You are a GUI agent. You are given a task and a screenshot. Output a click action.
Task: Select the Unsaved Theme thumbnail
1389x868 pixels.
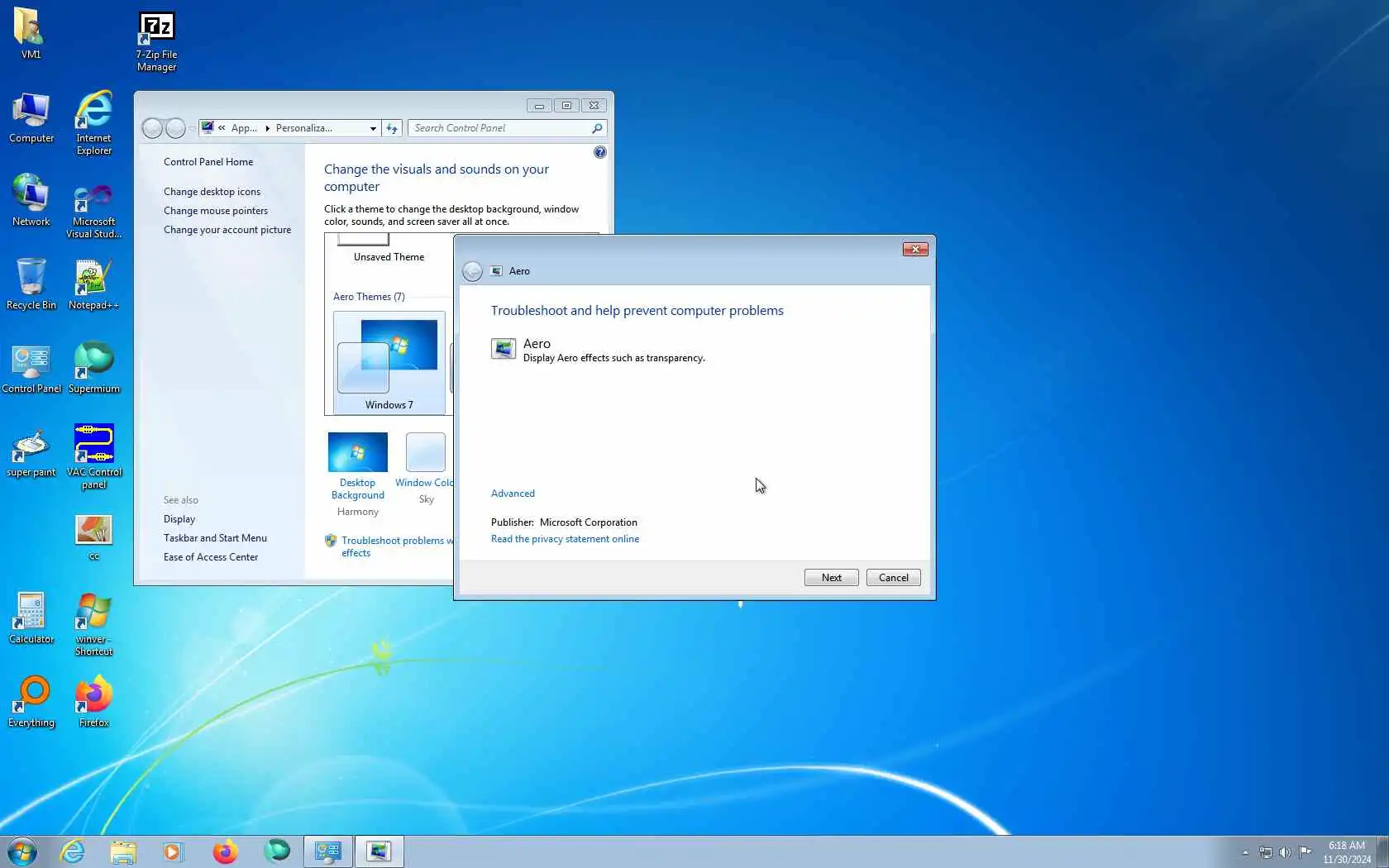point(389,249)
